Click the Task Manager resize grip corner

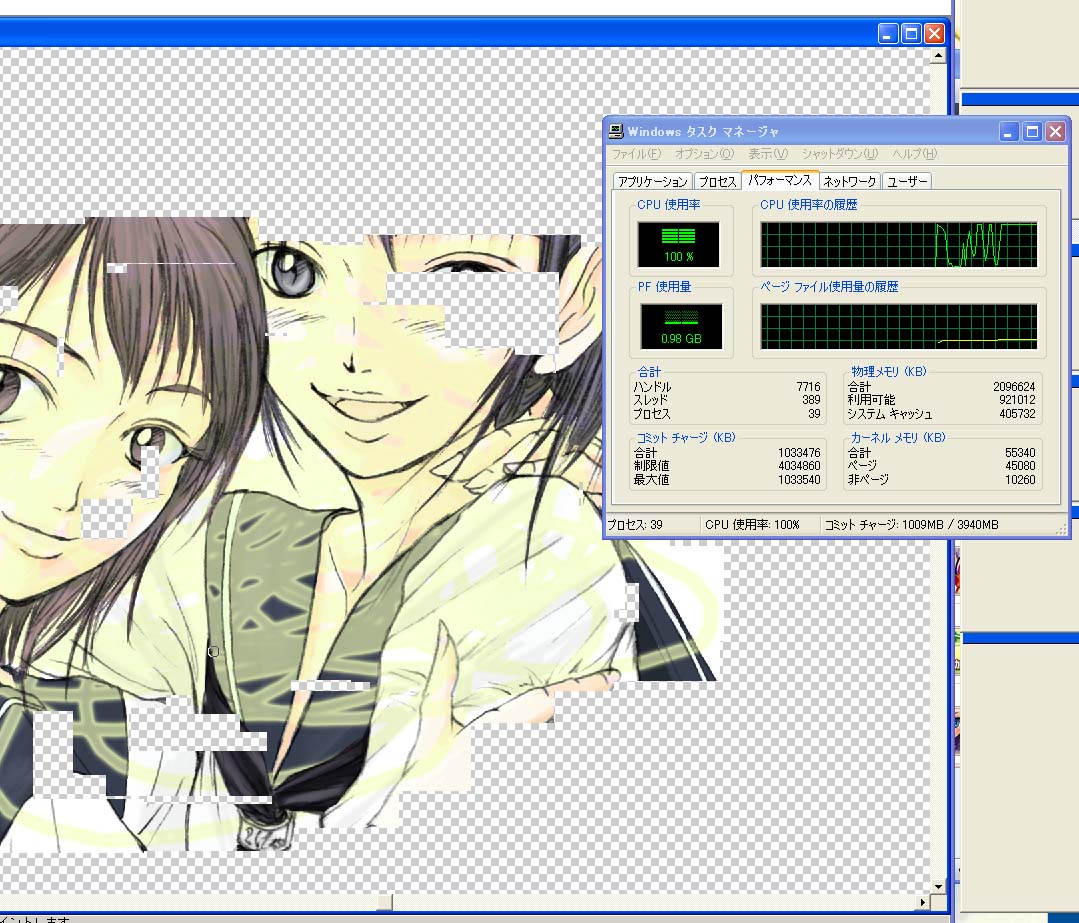1061,529
